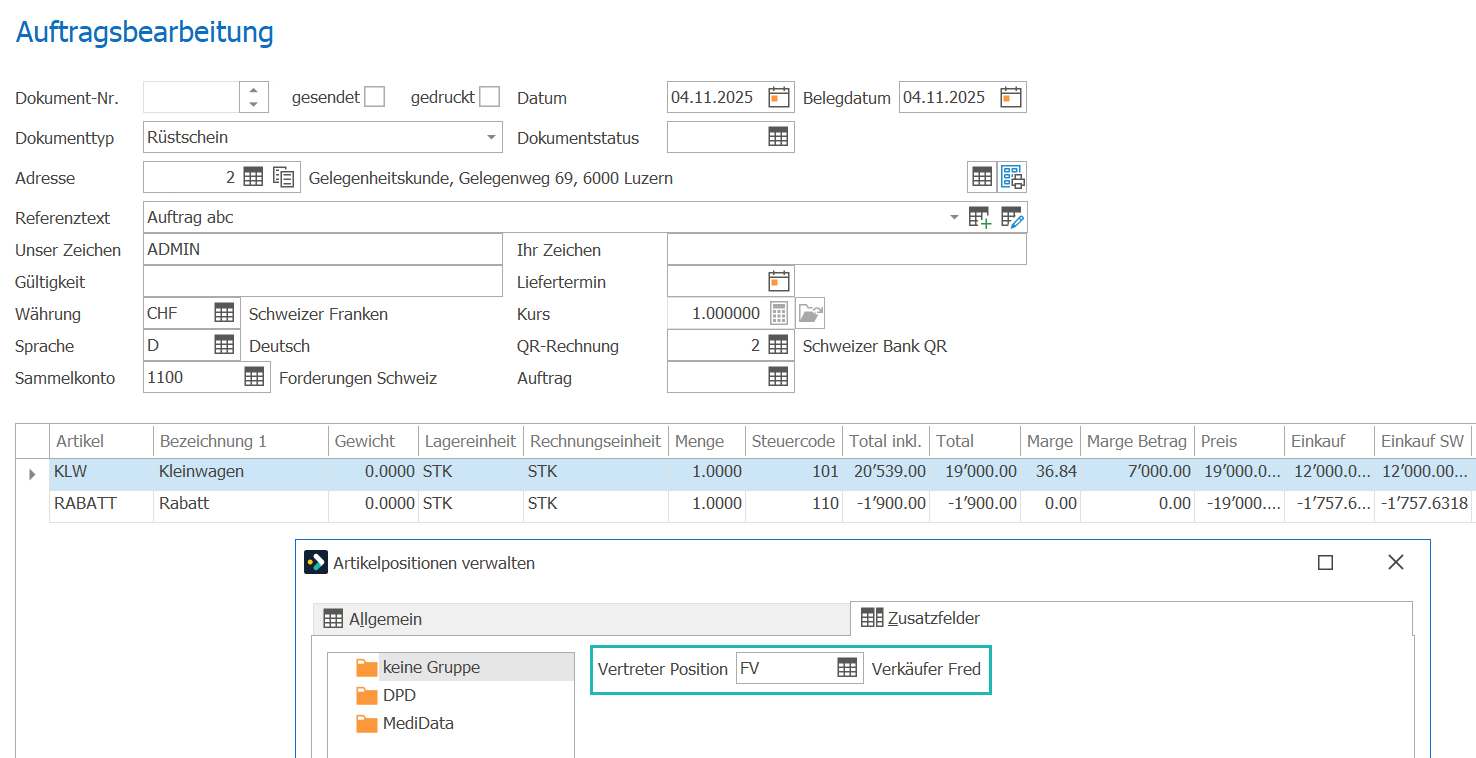Image resolution: width=1476 pixels, height=758 pixels.
Task: Sort by the Menge column header
Action: pos(707,441)
